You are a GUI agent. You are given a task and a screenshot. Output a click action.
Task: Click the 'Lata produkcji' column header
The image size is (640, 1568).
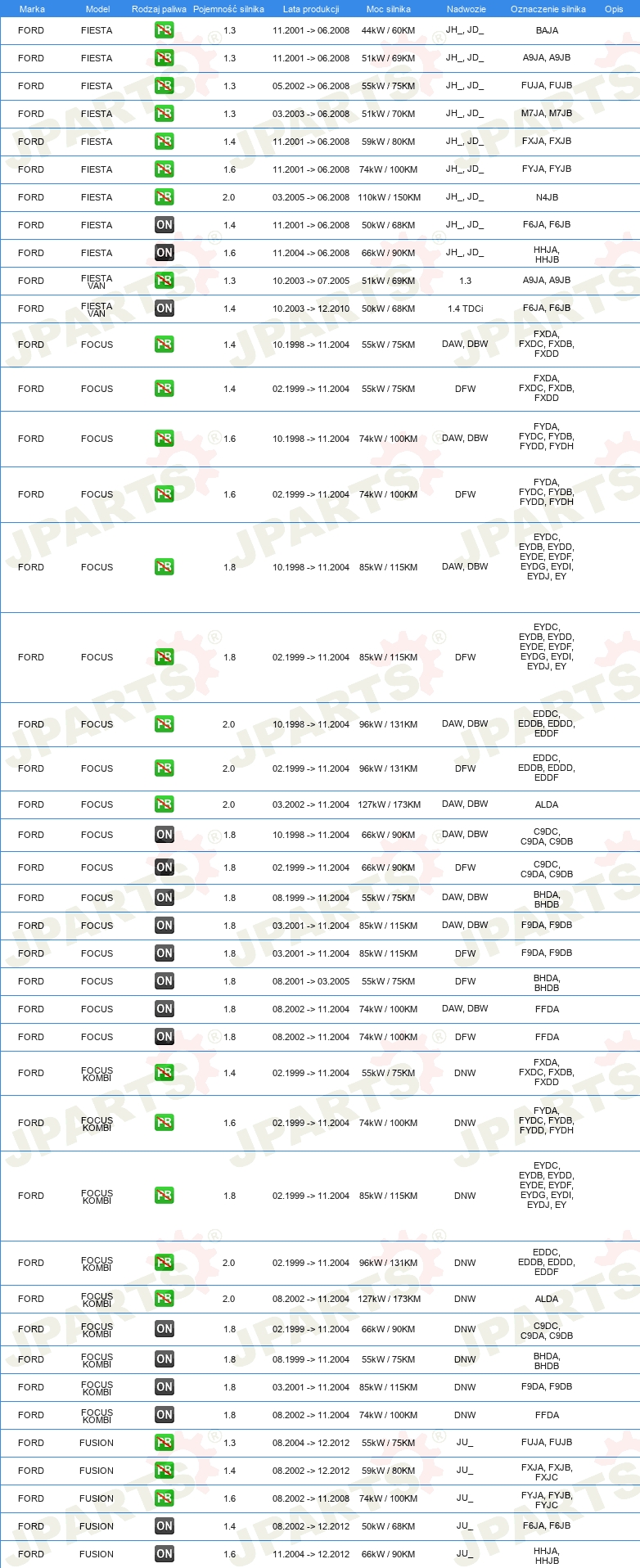[311, 9]
